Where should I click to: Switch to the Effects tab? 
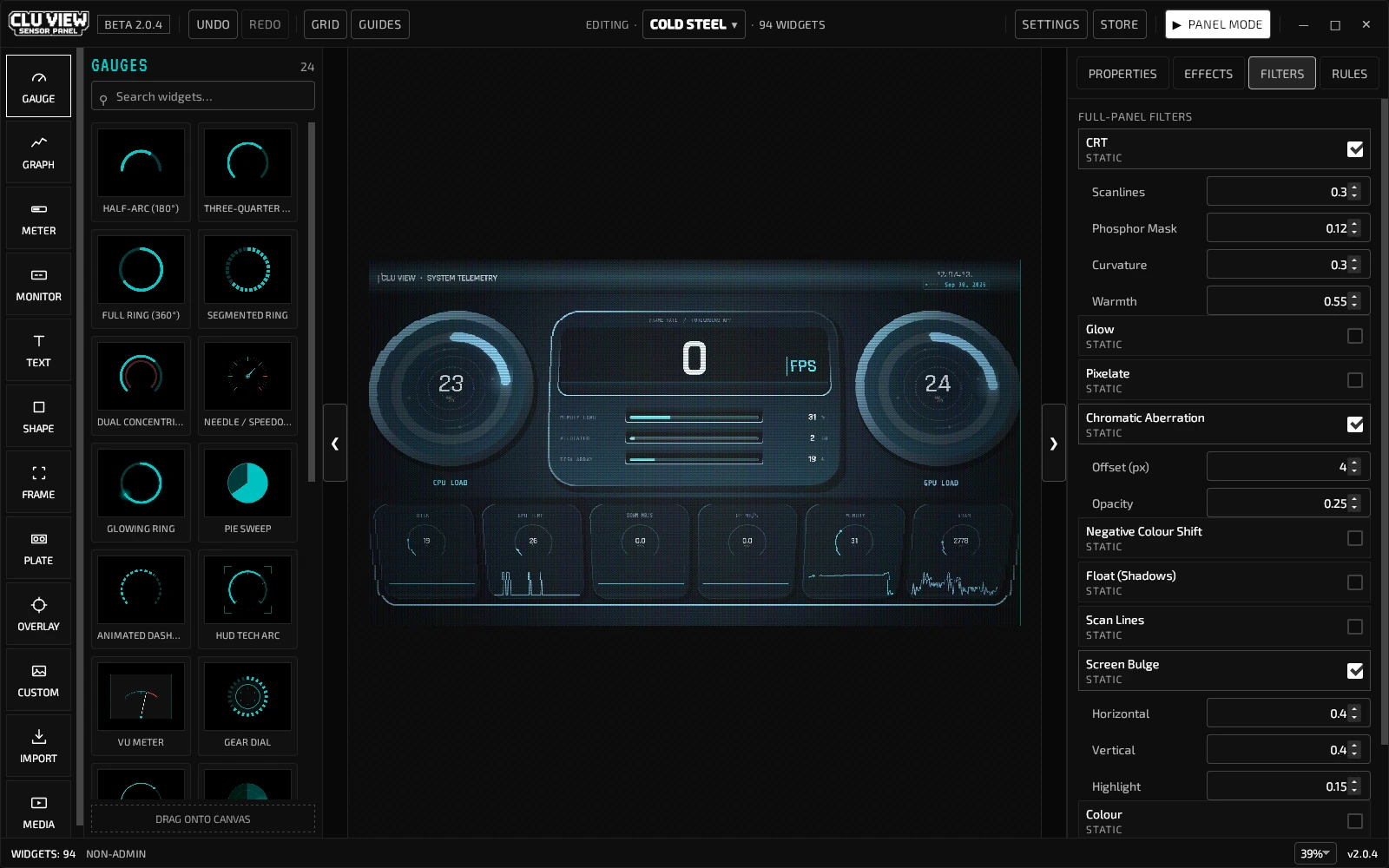pos(1208,74)
